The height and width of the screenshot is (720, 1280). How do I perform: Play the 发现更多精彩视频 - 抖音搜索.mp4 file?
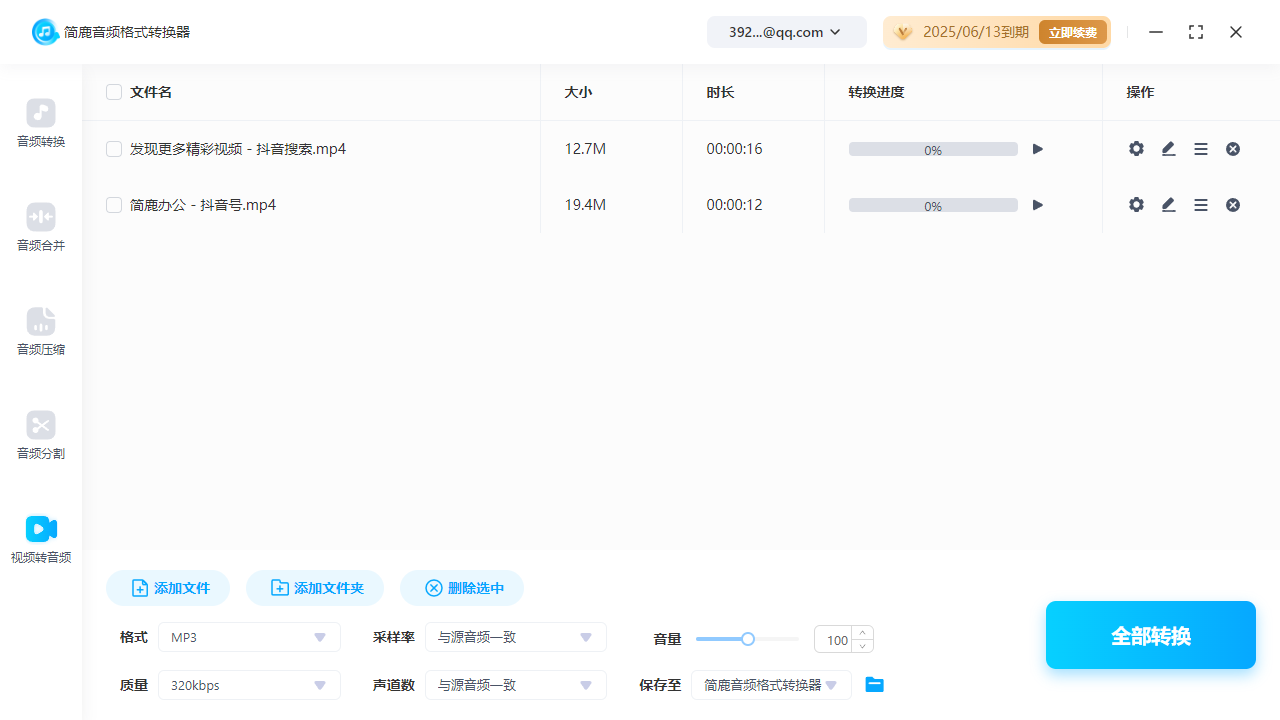(x=1038, y=149)
